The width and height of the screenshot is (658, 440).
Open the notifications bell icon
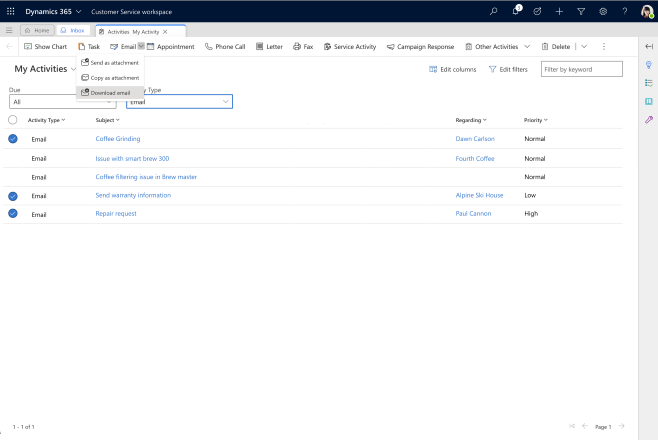pos(516,11)
